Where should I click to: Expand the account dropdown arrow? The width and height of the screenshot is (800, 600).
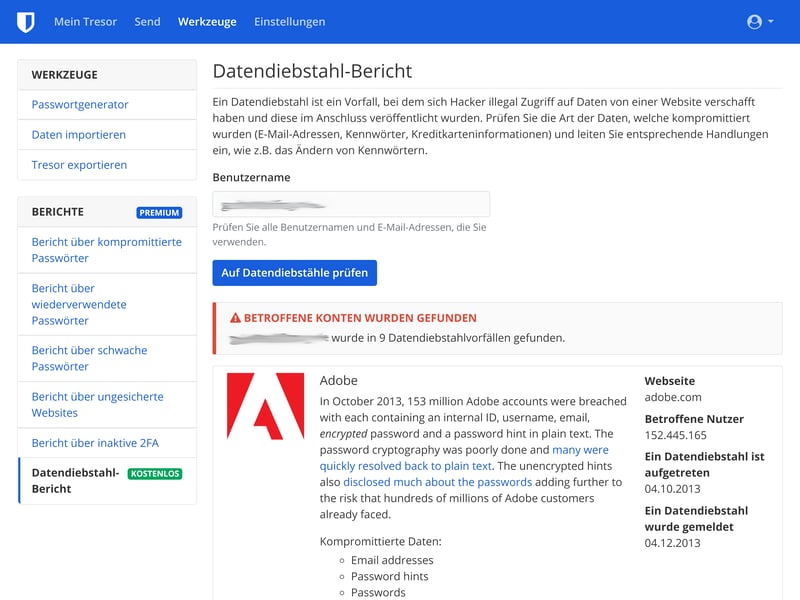click(x=771, y=21)
